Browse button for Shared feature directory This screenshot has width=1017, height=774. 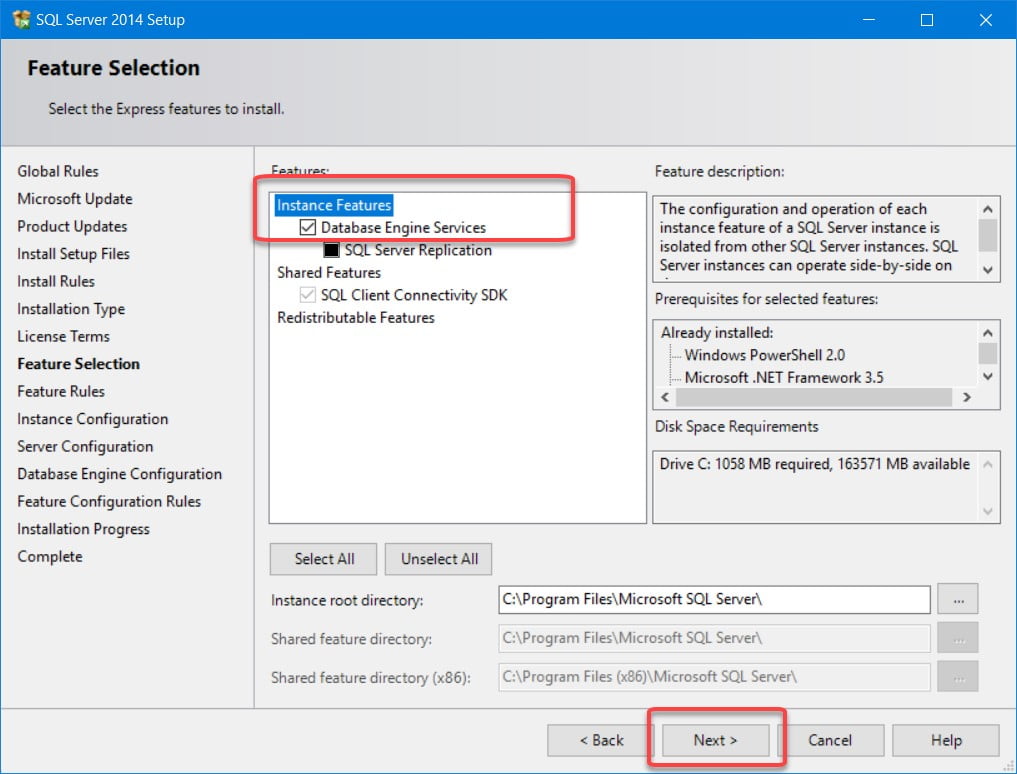click(x=958, y=638)
